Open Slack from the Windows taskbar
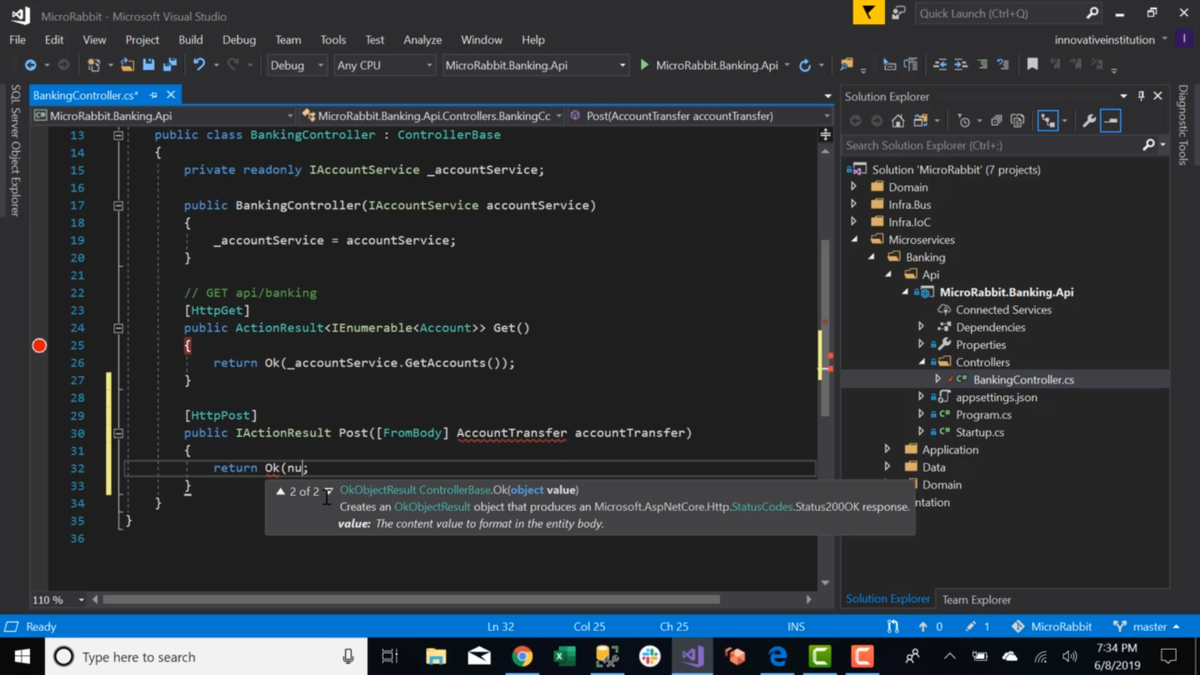Screen dimensions: 1200x675 pyautogui.click(x=650, y=656)
